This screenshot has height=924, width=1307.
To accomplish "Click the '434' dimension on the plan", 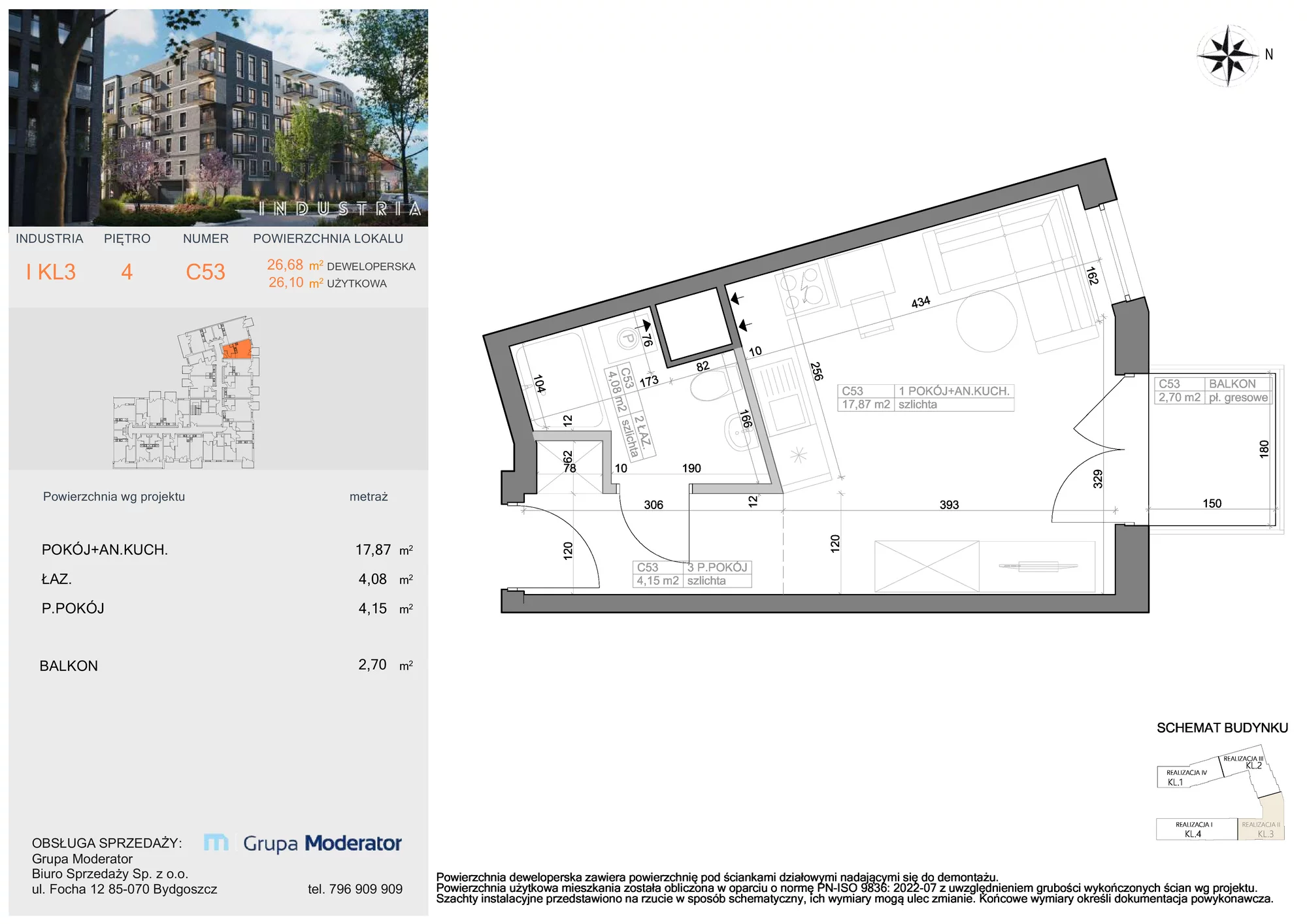I will click(921, 302).
